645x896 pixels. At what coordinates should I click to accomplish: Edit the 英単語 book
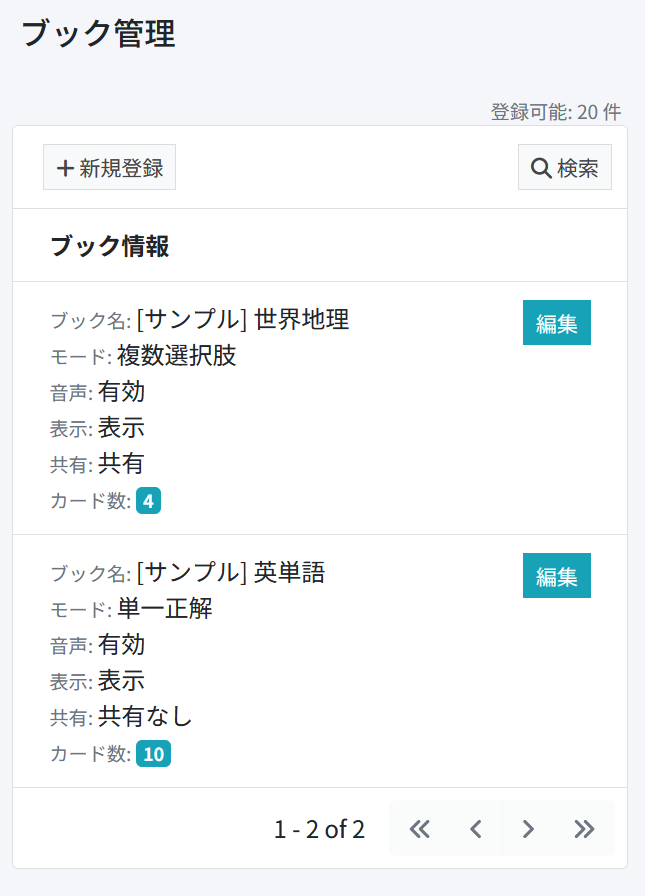(x=556, y=575)
